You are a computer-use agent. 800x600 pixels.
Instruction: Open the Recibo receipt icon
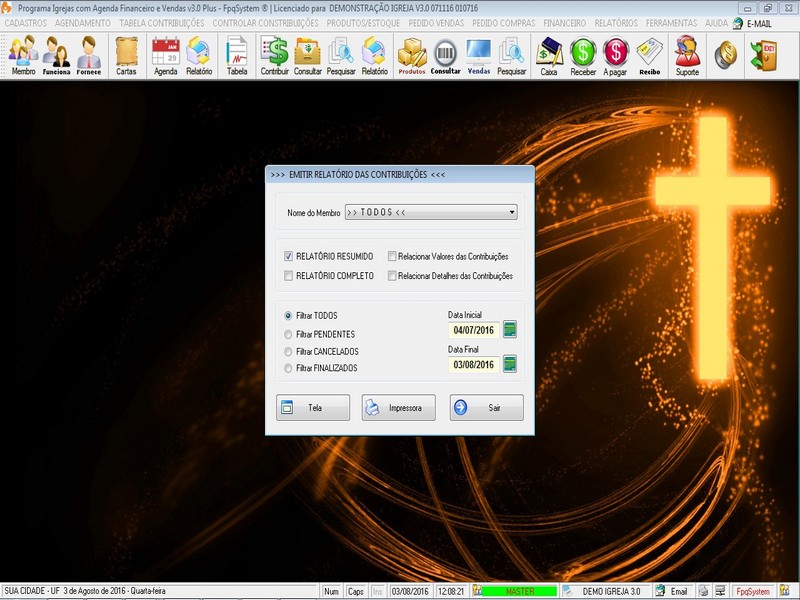coord(649,56)
